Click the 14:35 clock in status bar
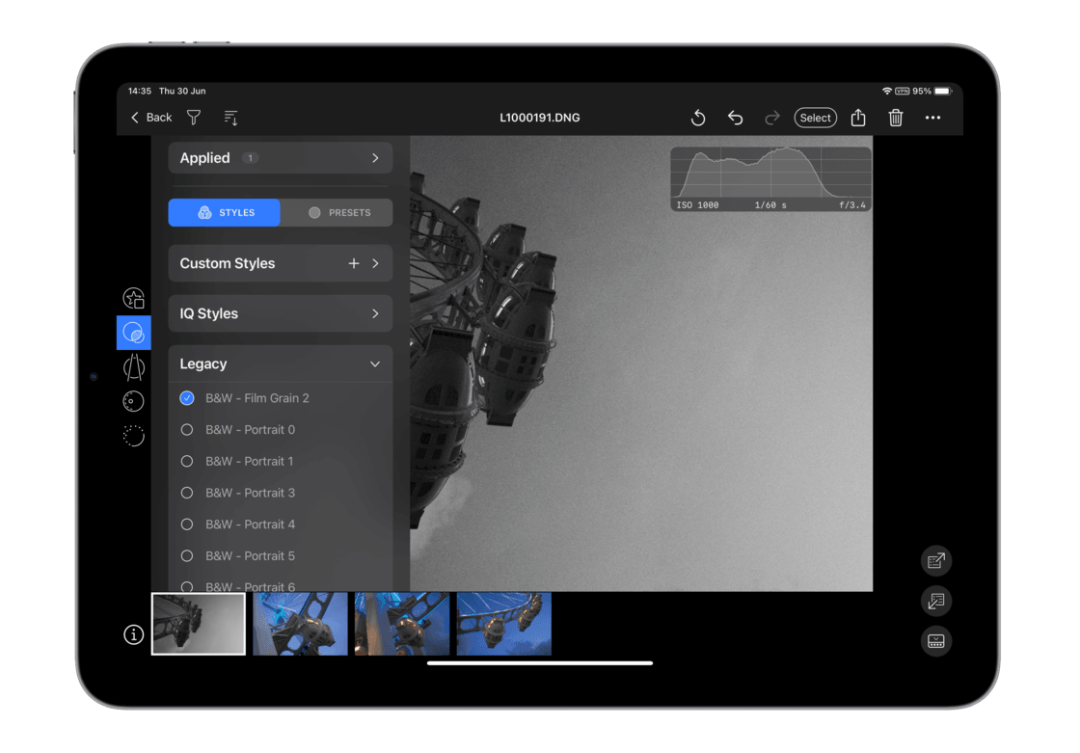This screenshot has height=753, width=1080. (140, 91)
